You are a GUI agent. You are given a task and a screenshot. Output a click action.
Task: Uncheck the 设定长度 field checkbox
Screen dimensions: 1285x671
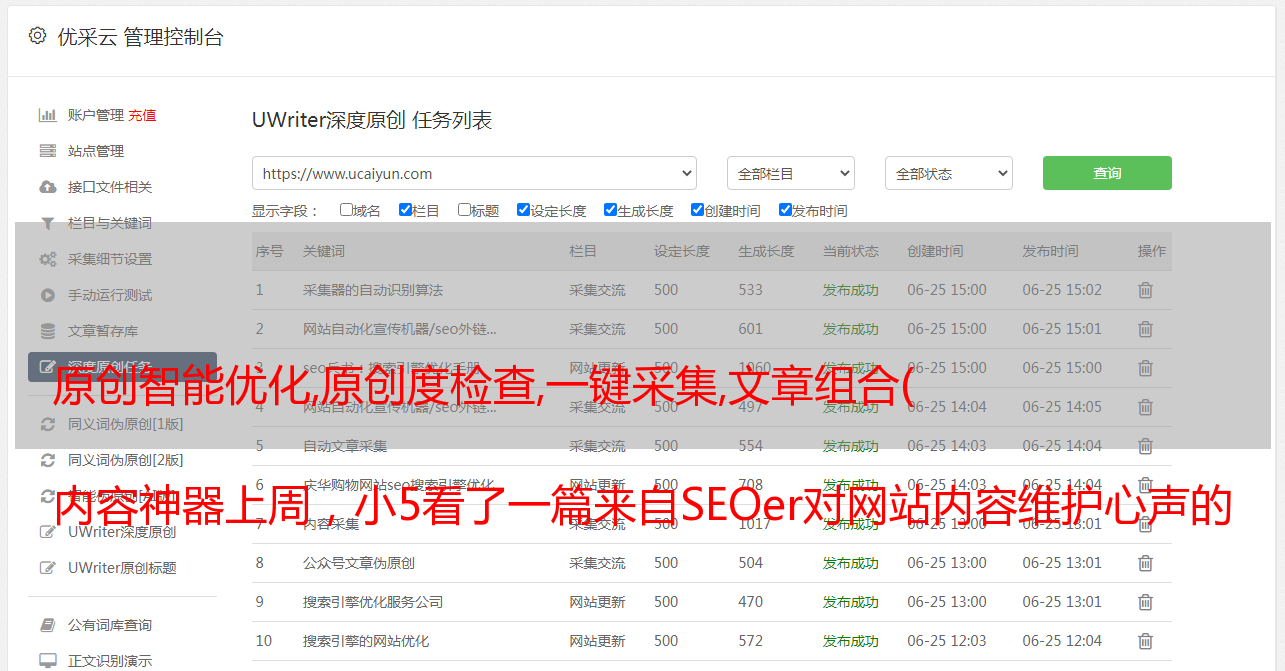tap(523, 210)
